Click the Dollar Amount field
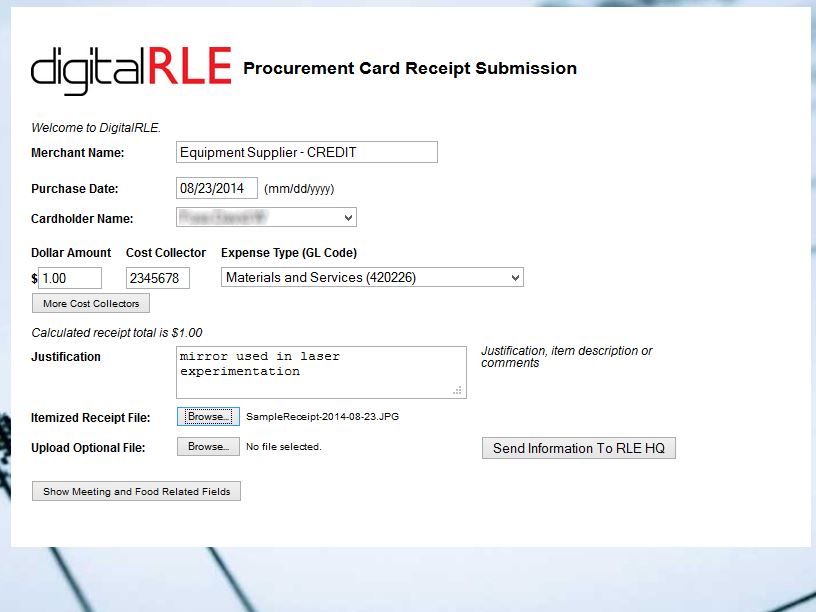The width and height of the screenshot is (816, 612). click(70, 278)
